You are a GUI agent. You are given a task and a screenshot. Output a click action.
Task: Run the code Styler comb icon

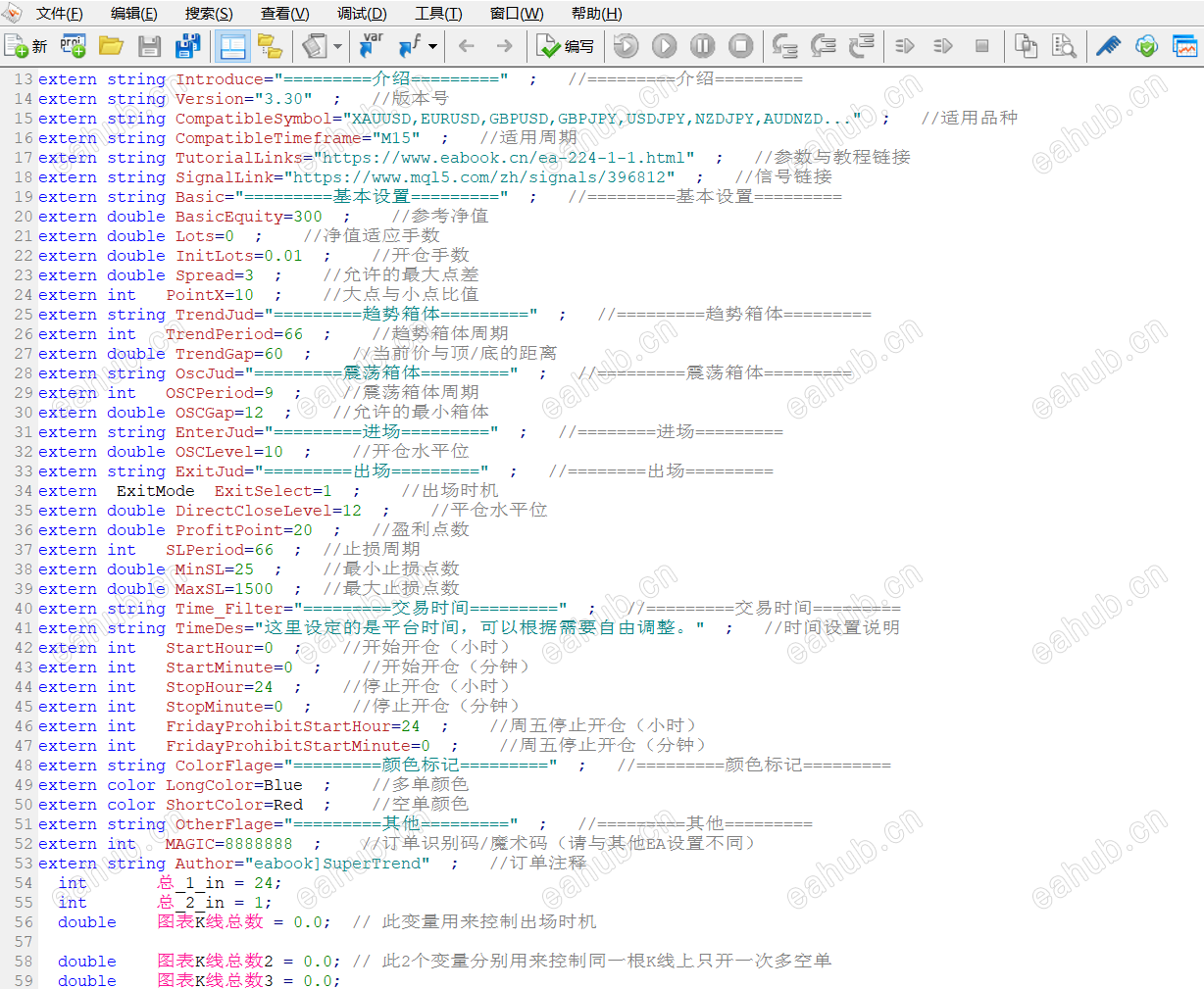[x=1109, y=46]
